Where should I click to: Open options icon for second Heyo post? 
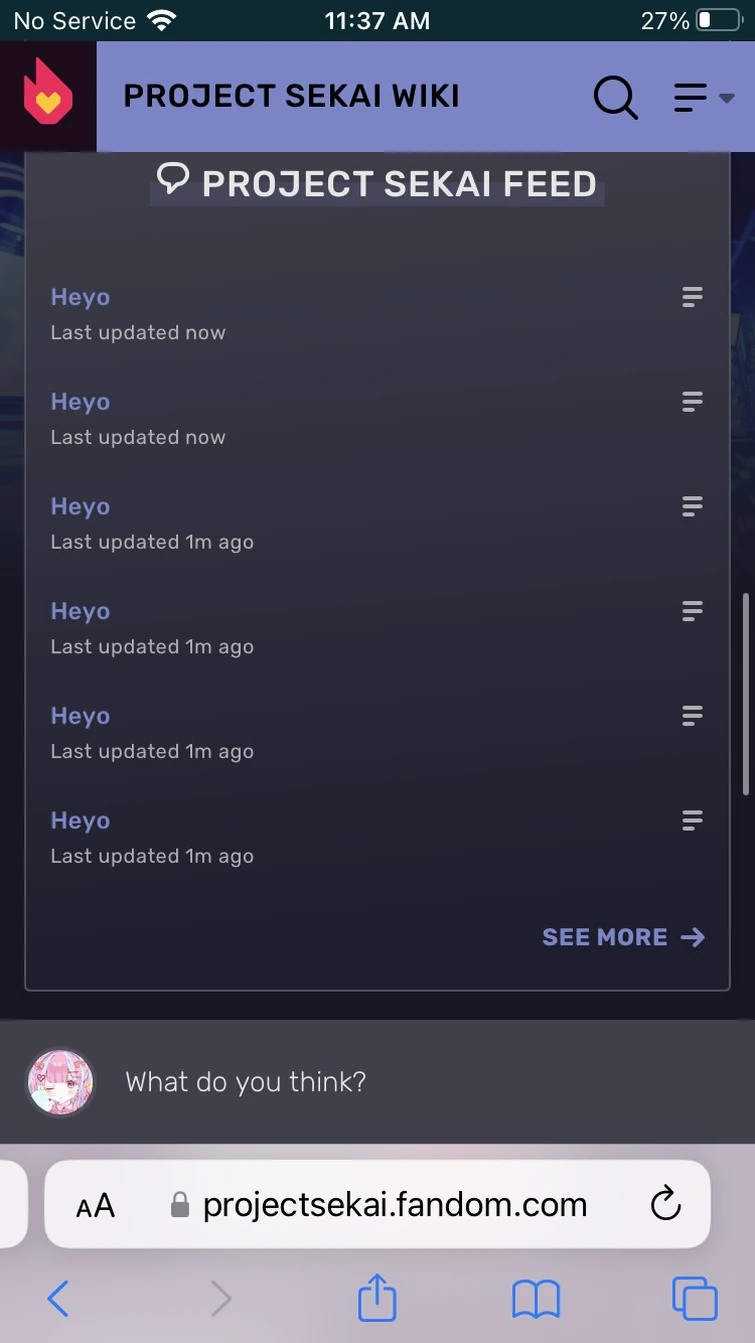coord(692,402)
